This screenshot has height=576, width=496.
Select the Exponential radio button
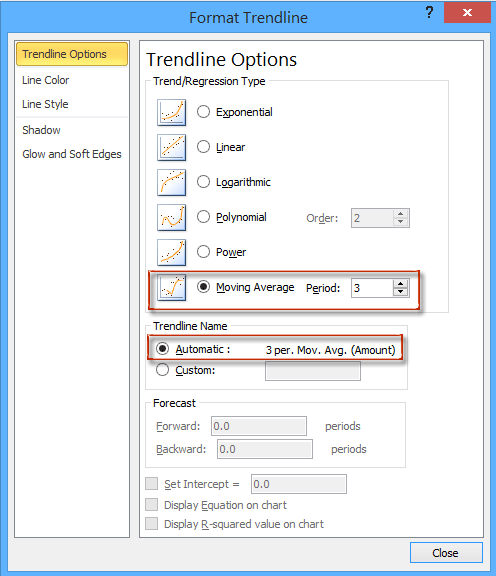coord(203,112)
